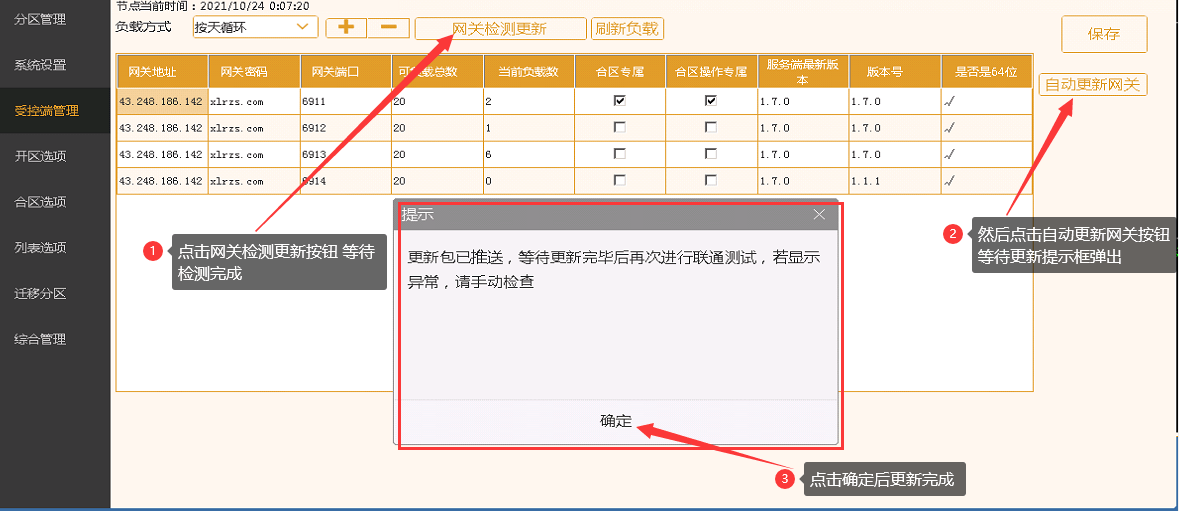Click the 自动更新网关 button
This screenshot has width=1179, height=511.
coord(1092,85)
